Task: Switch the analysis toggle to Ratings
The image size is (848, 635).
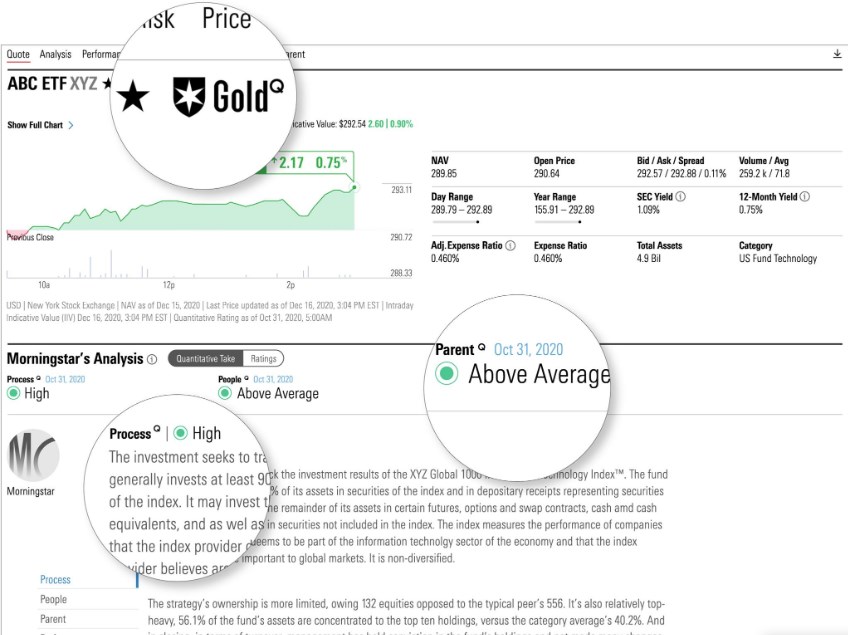Action: (264, 358)
